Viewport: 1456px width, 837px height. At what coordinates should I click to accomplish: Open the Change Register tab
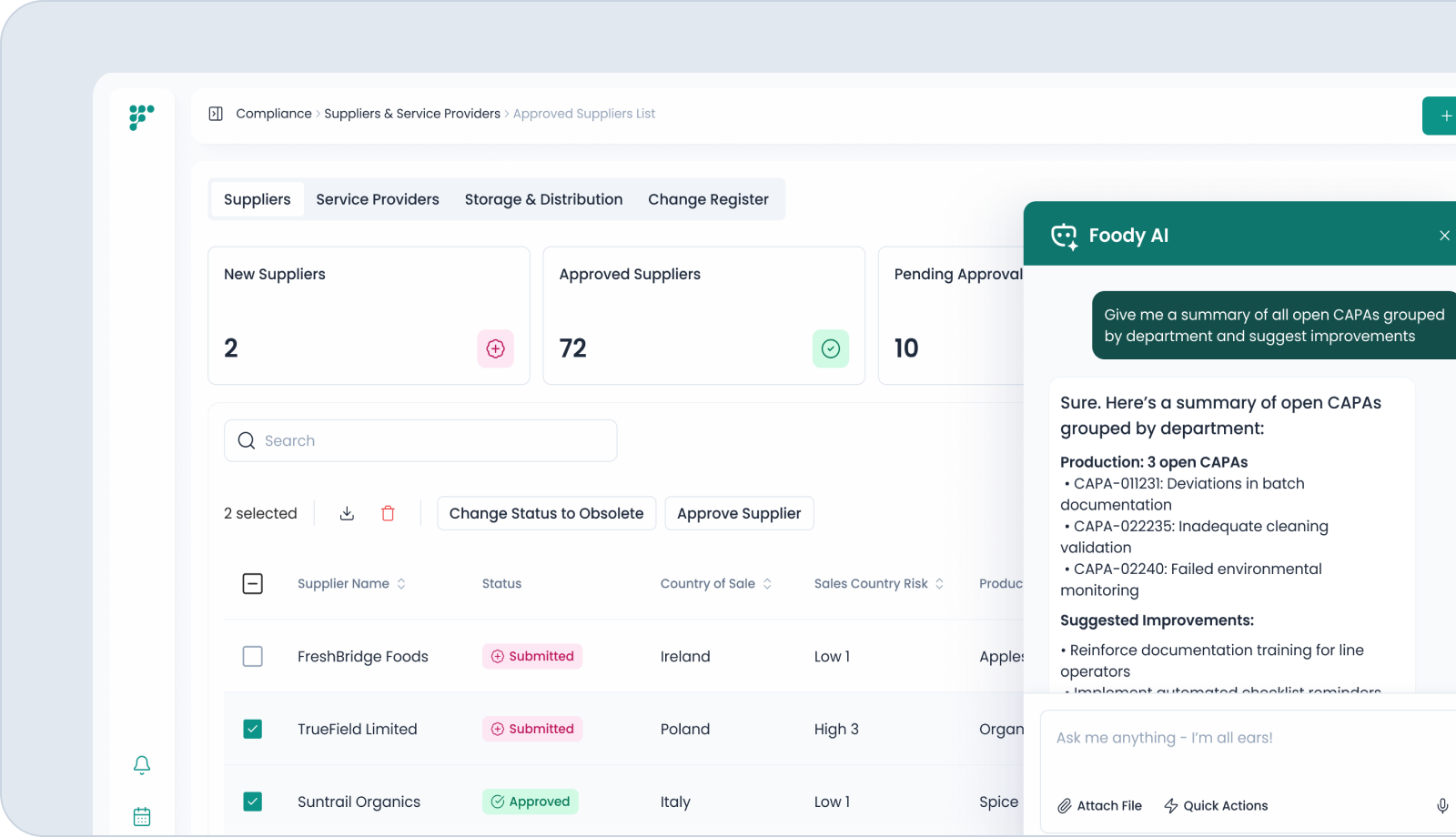pyautogui.click(x=708, y=199)
